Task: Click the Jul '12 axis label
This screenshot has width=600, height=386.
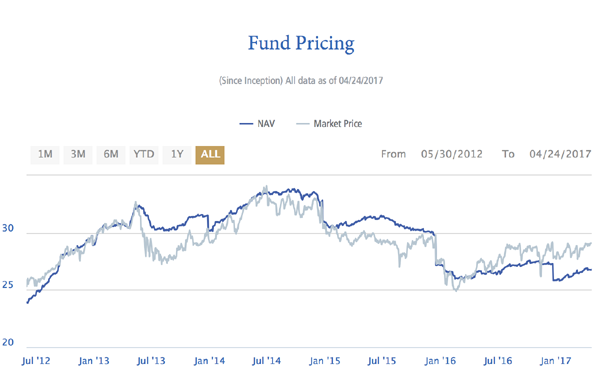Action: [36, 361]
